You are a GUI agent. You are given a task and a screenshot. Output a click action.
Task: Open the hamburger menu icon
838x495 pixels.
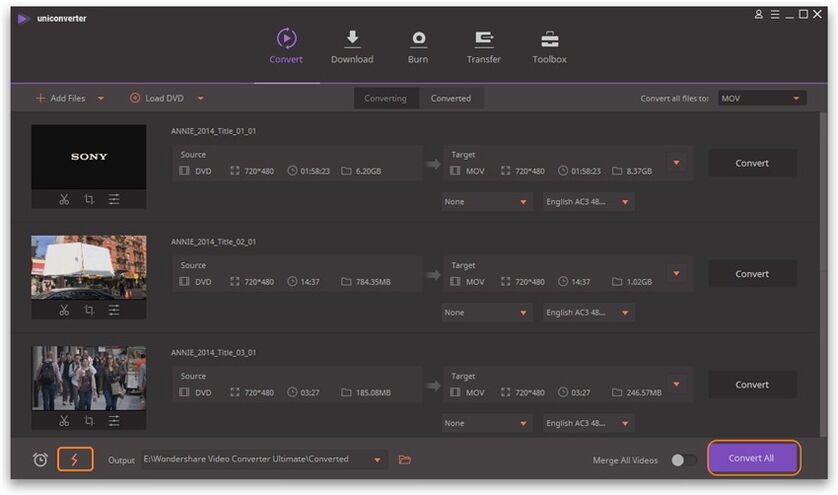(774, 14)
